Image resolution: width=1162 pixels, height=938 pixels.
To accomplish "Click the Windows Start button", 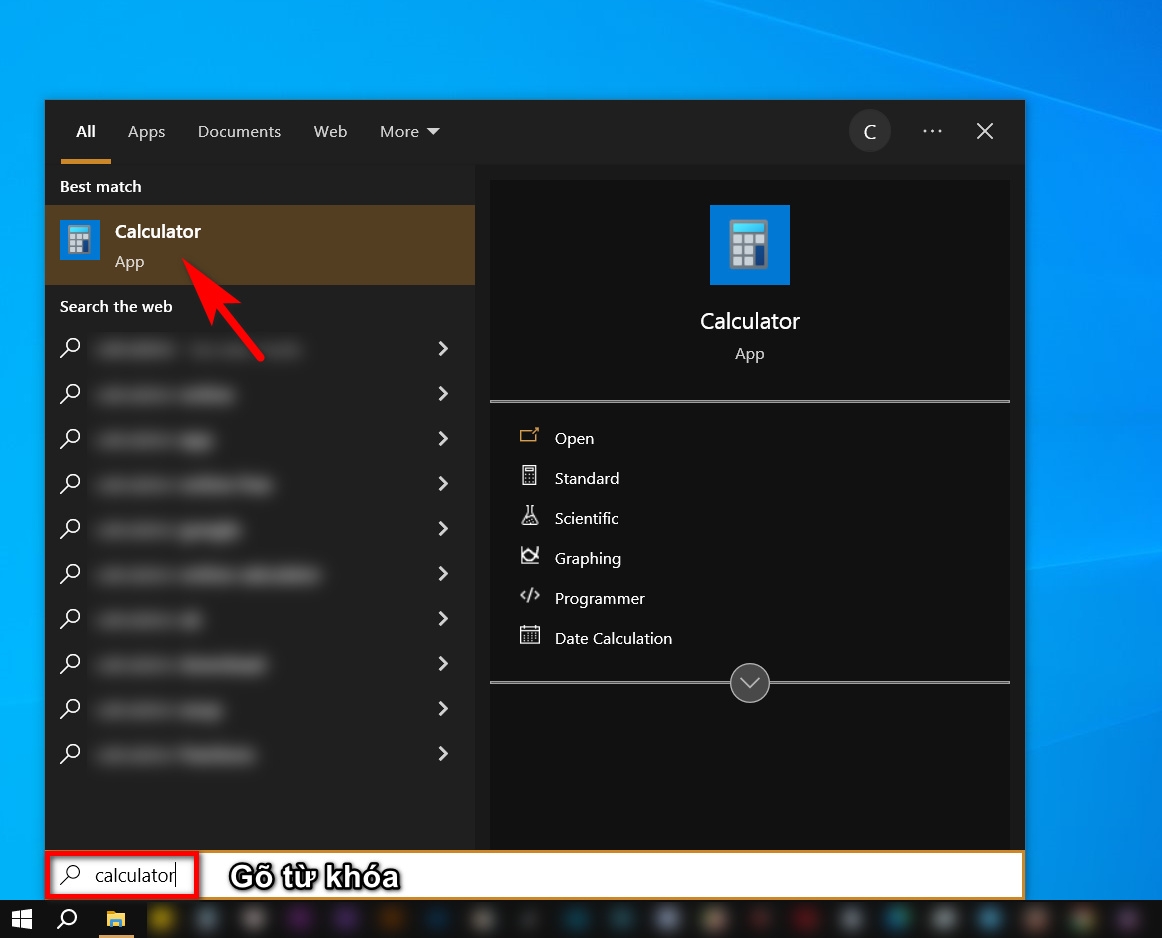I will click(21, 919).
